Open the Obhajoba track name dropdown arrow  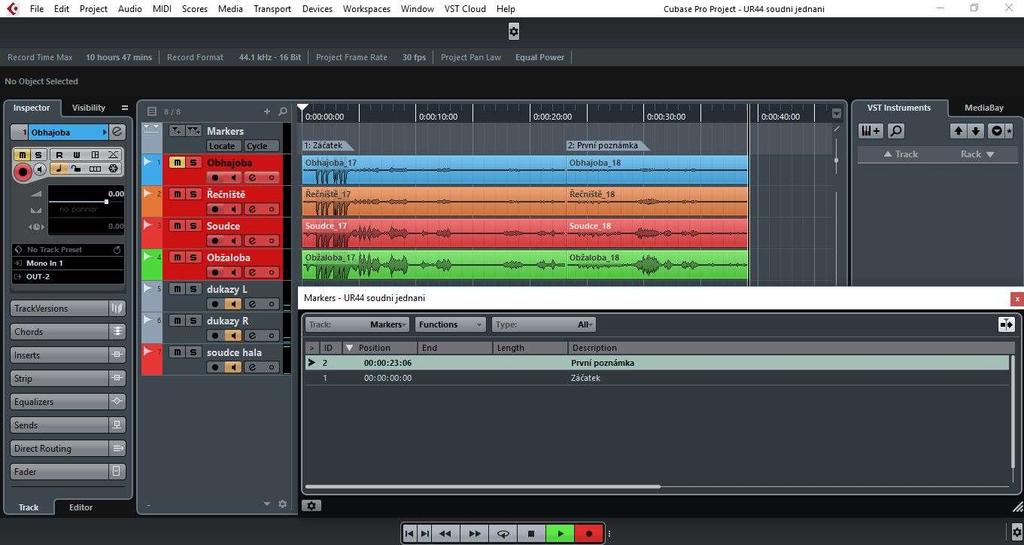104,132
